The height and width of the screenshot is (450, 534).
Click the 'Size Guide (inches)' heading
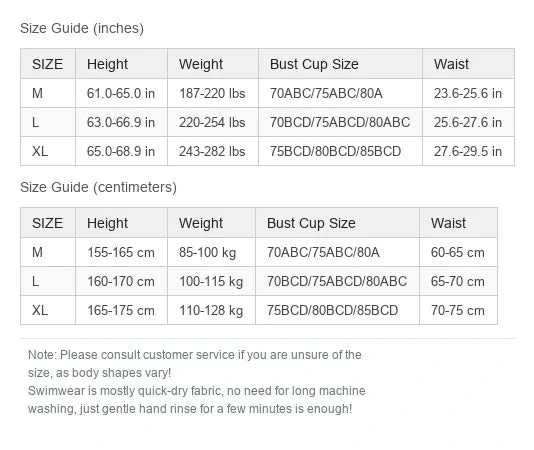point(82,28)
